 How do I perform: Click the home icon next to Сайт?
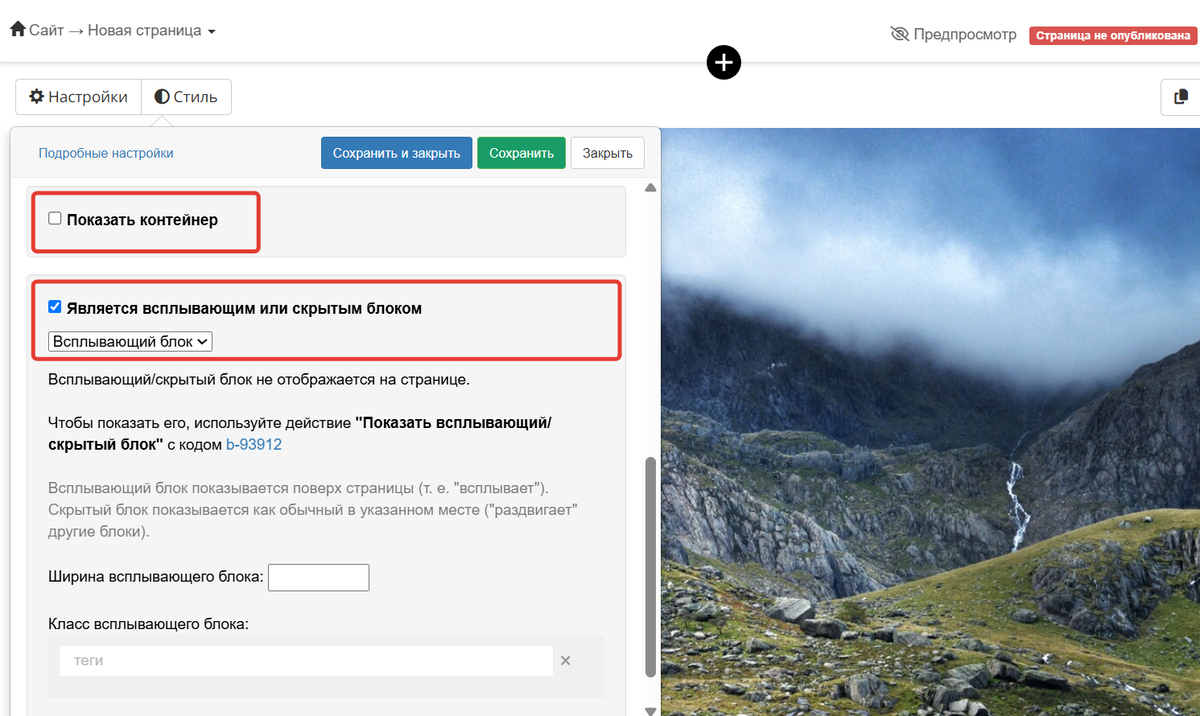17,30
